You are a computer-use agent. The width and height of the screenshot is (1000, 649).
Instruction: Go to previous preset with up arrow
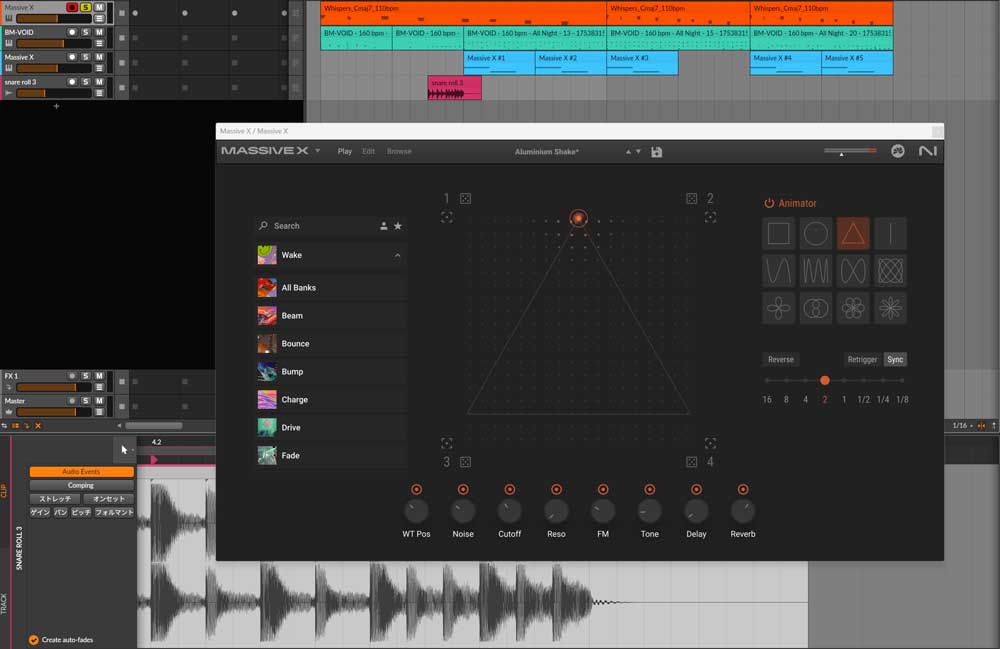(x=628, y=152)
